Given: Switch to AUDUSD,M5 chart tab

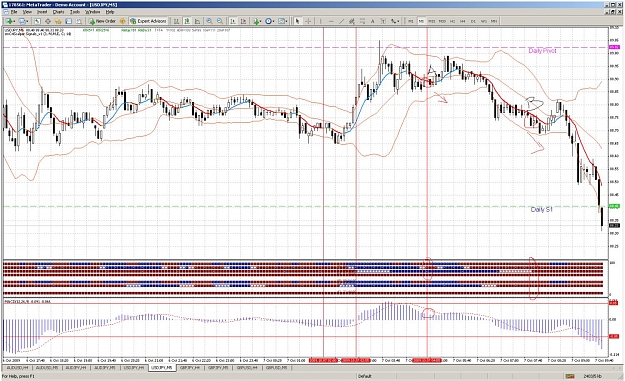Looking at the screenshot, I should (47, 367).
